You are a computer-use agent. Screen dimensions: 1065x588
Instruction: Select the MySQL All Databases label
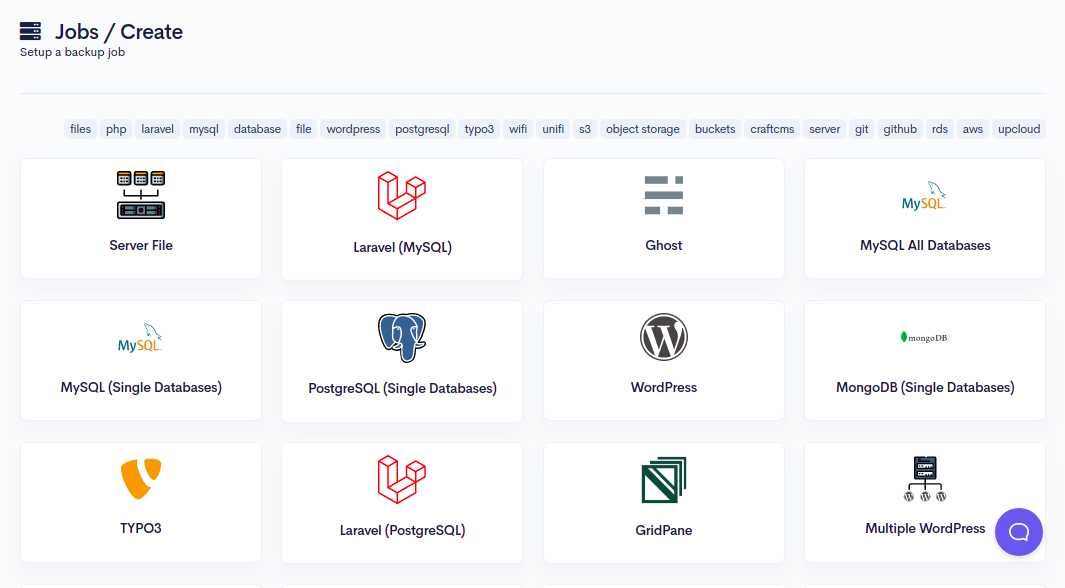point(924,245)
